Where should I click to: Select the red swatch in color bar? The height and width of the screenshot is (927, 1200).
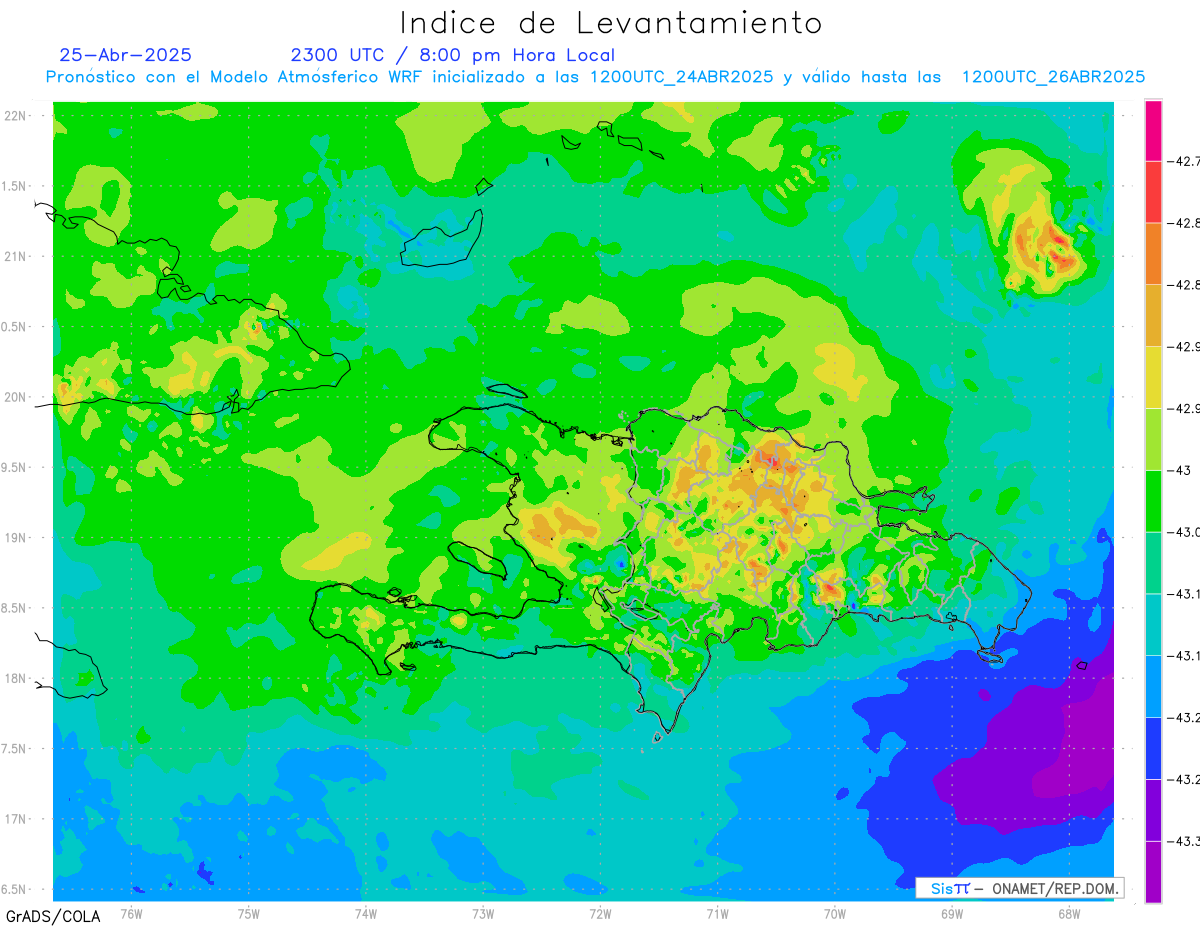1153,191
